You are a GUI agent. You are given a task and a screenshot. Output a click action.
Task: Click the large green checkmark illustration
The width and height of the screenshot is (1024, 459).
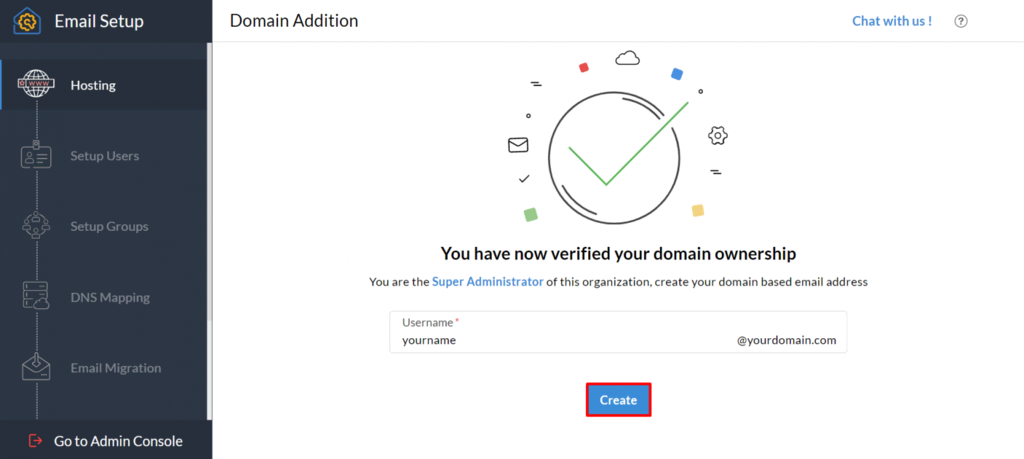[617, 146]
